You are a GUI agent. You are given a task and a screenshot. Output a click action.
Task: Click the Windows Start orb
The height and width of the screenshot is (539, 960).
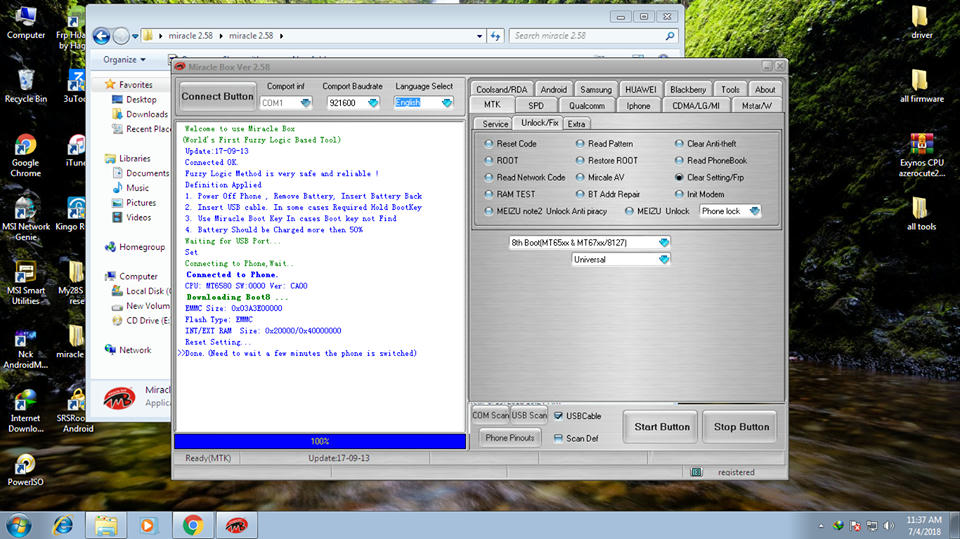18,526
